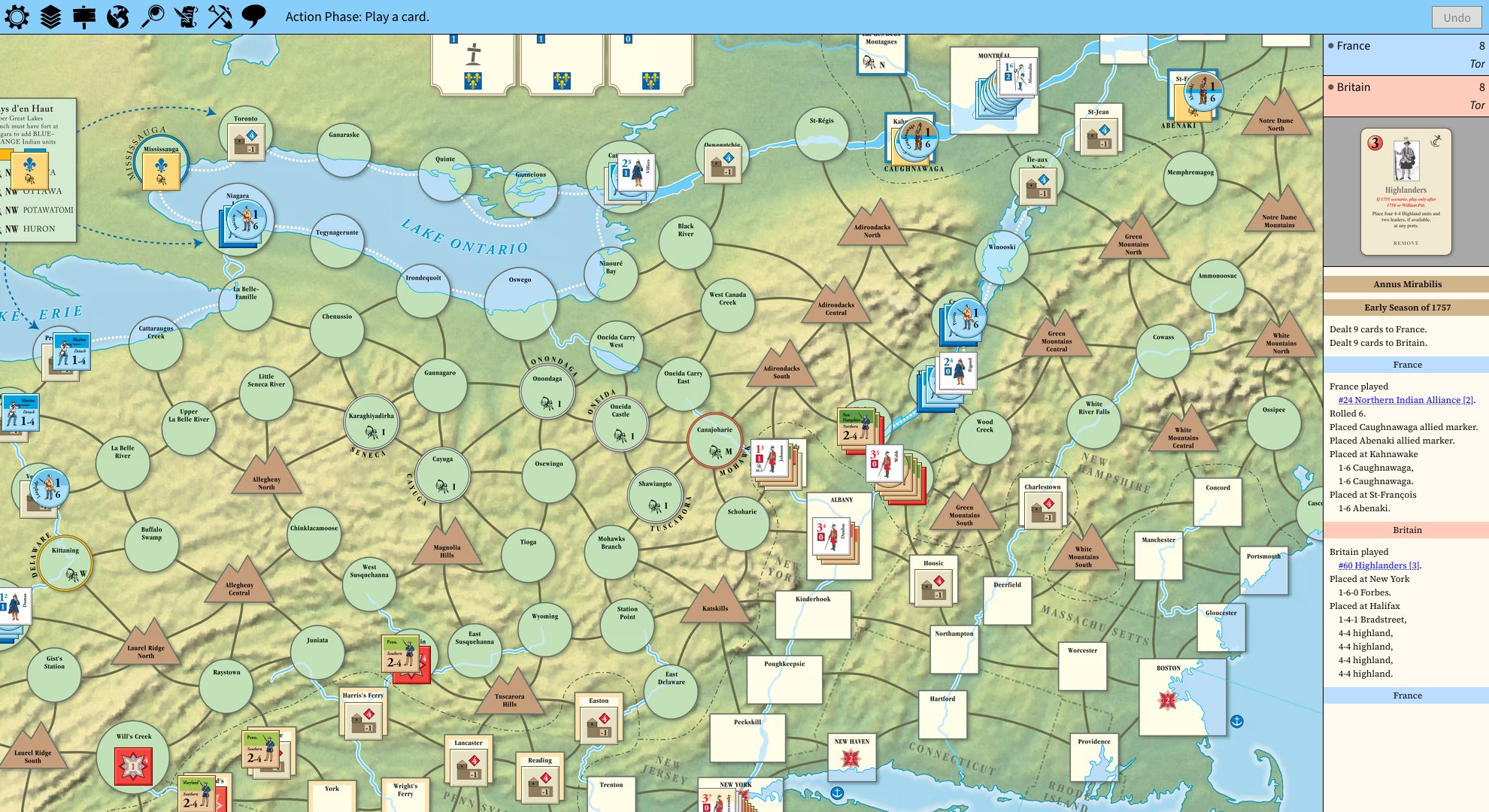Select the Adirondacks Central mountain space

(x=836, y=302)
